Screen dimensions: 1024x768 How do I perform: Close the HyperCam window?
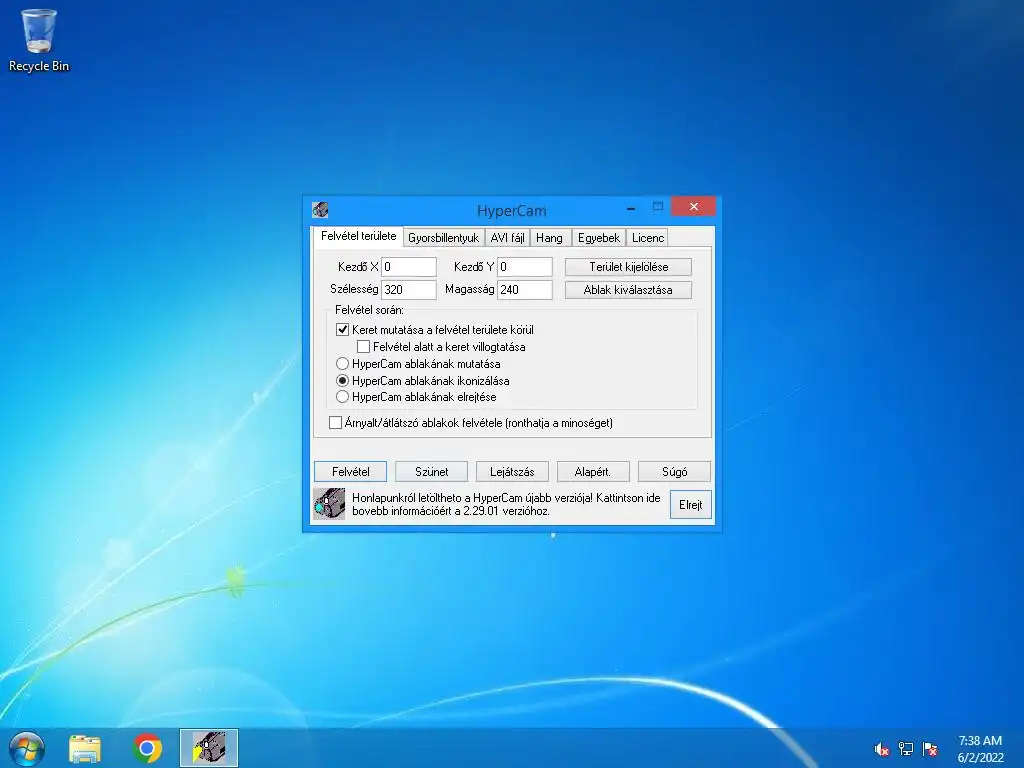pyautogui.click(x=694, y=206)
